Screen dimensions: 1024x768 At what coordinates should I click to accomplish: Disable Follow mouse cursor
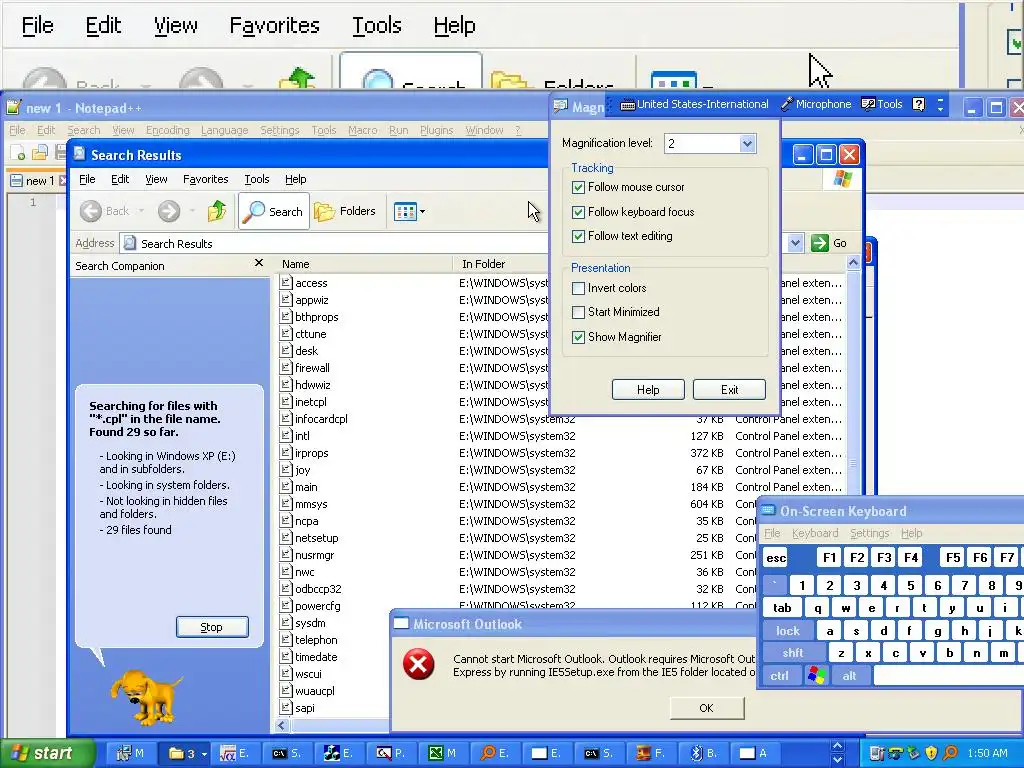pos(578,187)
